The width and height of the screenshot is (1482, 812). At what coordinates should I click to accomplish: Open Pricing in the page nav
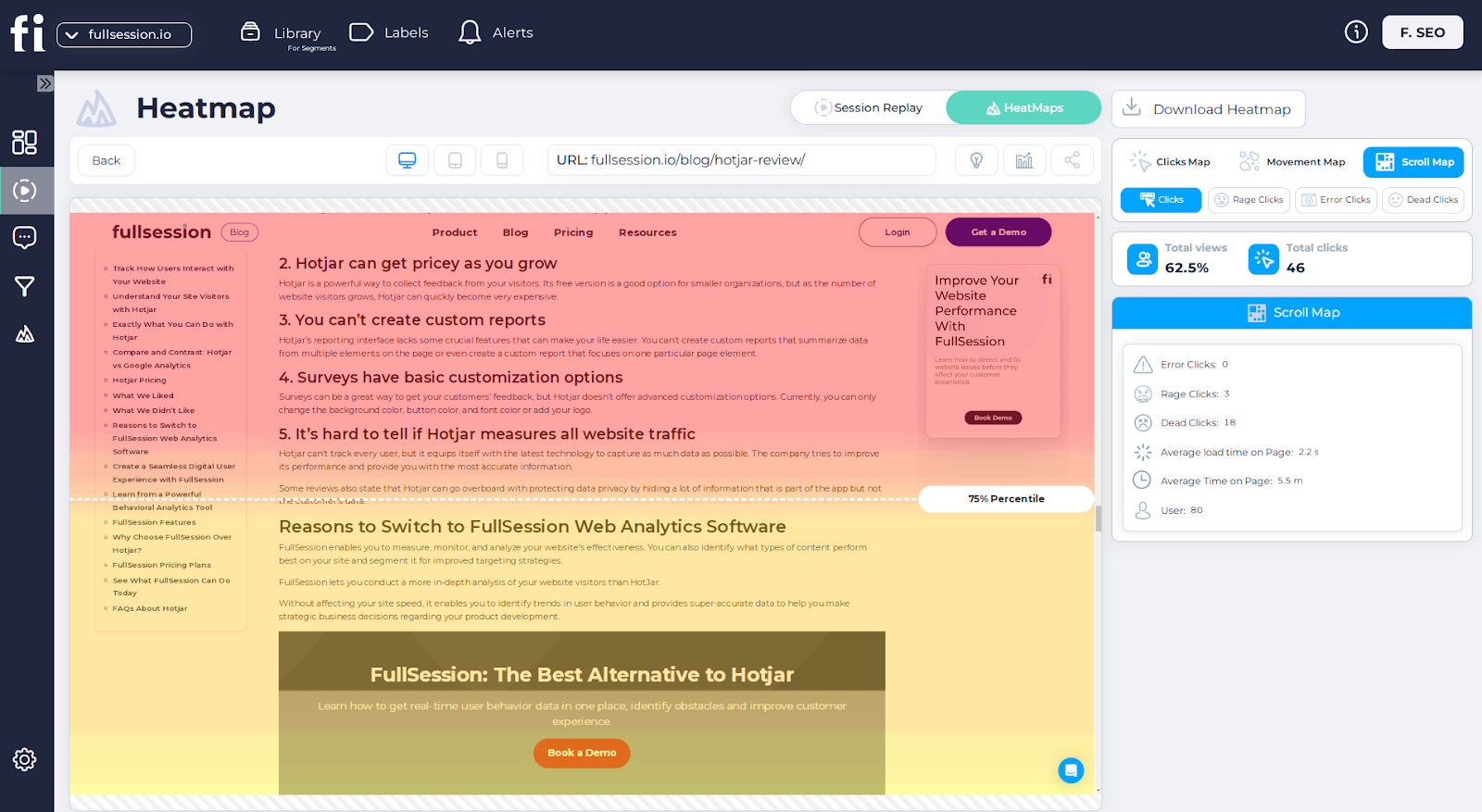point(573,232)
